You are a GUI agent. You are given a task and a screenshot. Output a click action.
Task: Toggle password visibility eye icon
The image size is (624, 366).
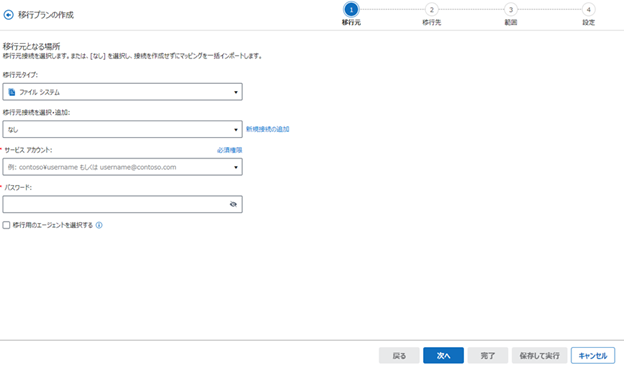click(233, 204)
